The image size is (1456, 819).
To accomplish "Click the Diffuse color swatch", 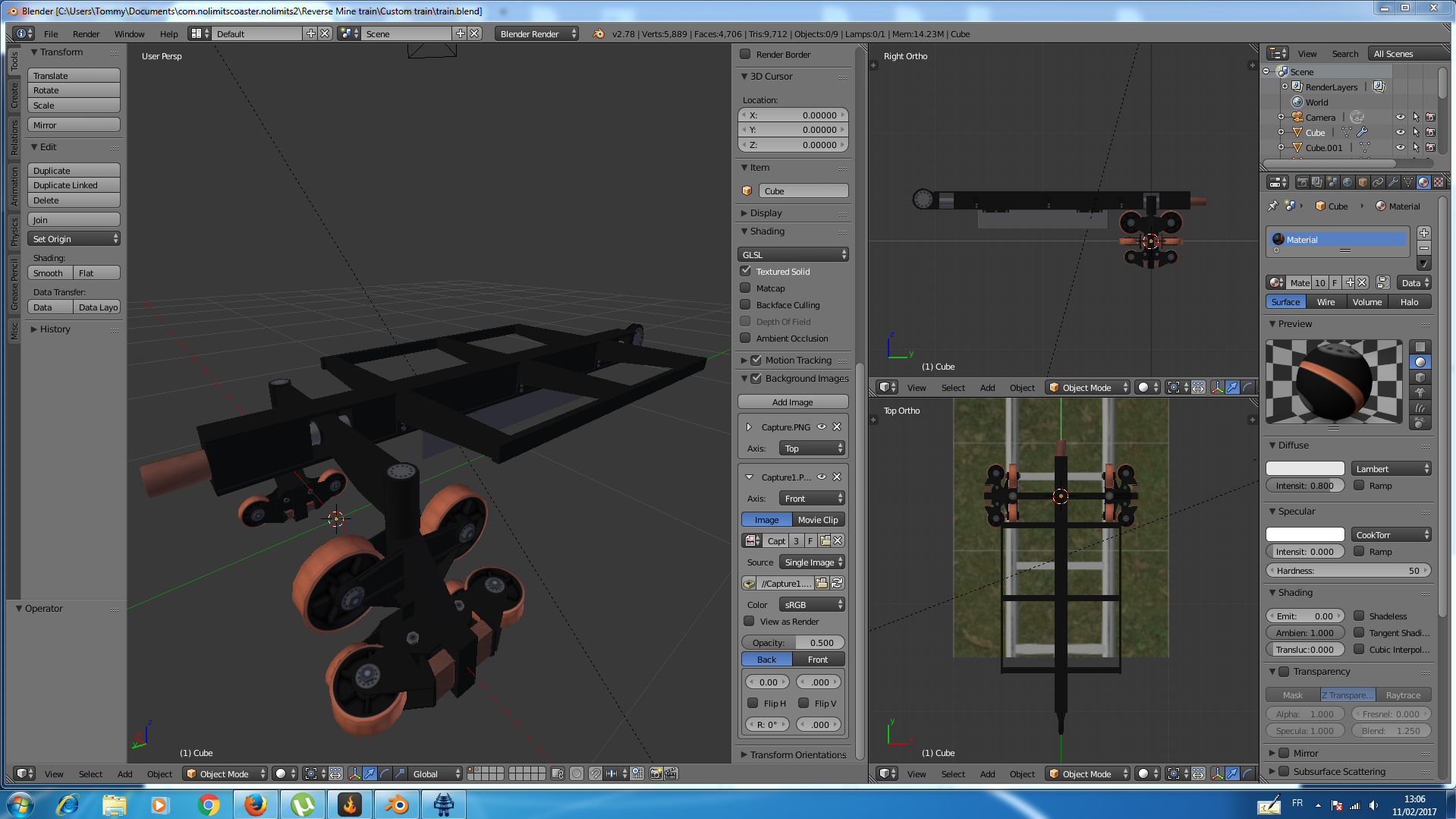I will tap(1304, 469).
